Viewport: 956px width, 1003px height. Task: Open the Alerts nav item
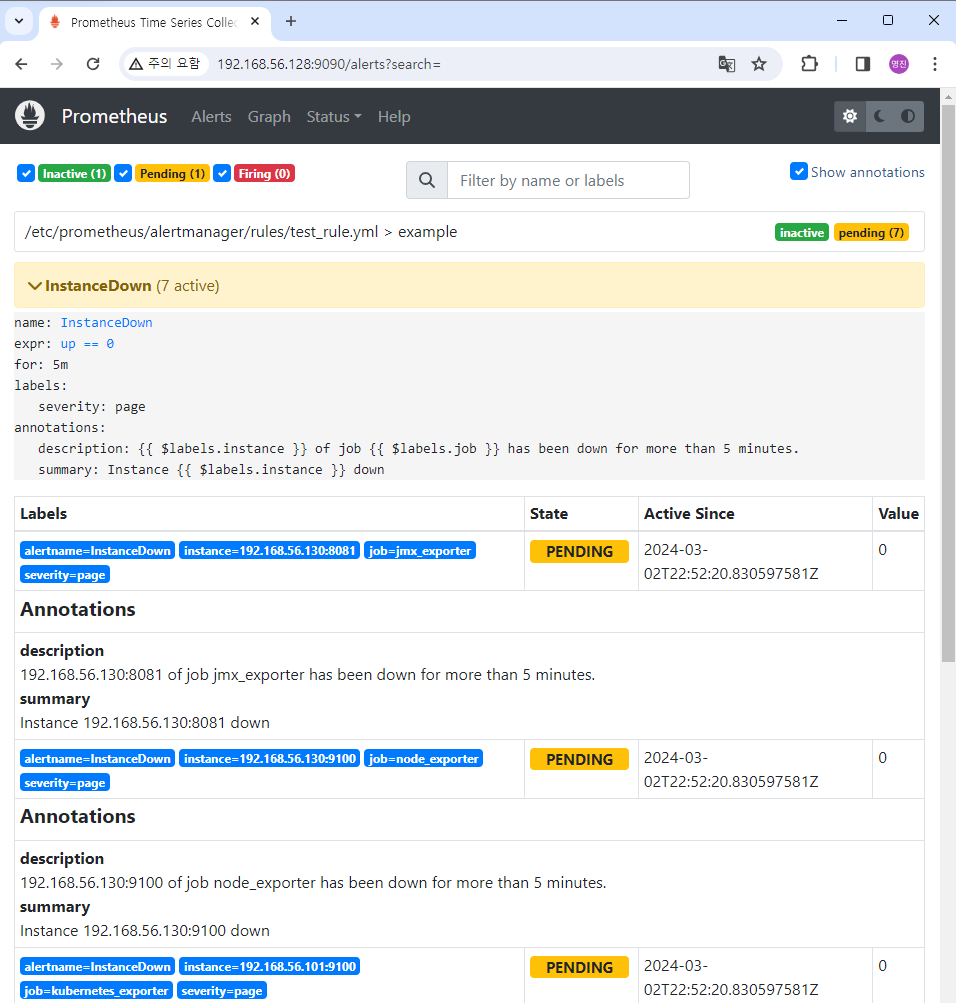[211, 116]
